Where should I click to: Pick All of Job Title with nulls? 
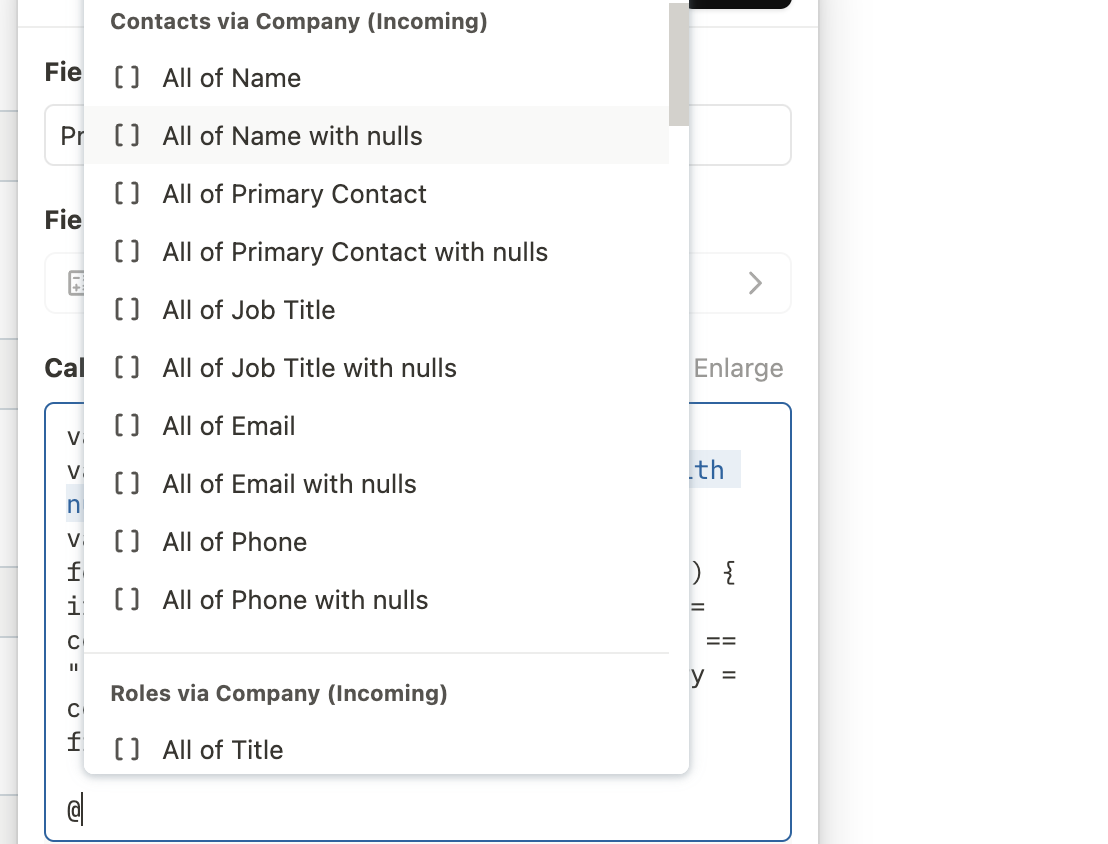[377, 368]
